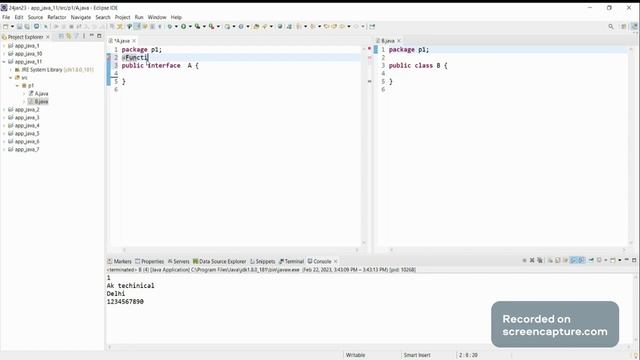This screenshot has width=640, height=360.
Task: Click the Open Type toolbar icon
Action: (x=256, y=27)
